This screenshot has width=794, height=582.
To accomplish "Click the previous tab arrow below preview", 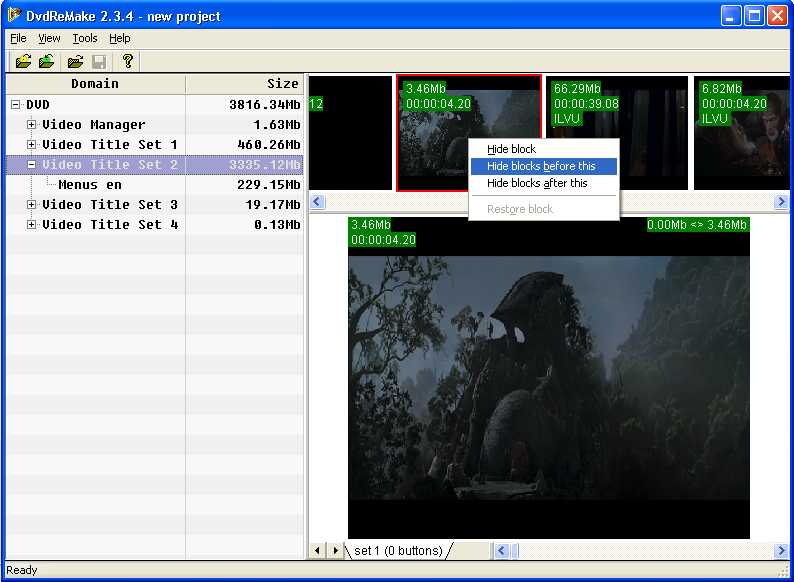I will click(x=317, y=551).
